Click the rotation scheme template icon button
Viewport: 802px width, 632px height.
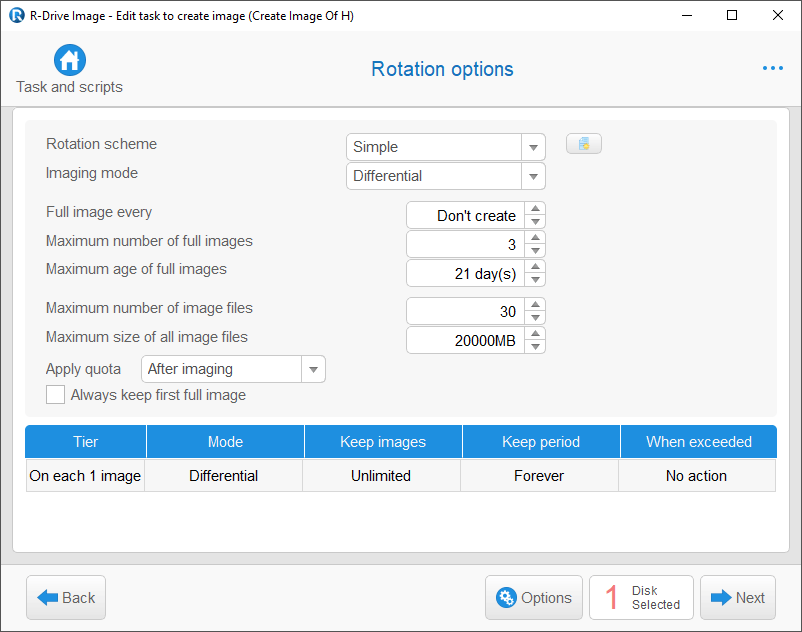(584, 144)
